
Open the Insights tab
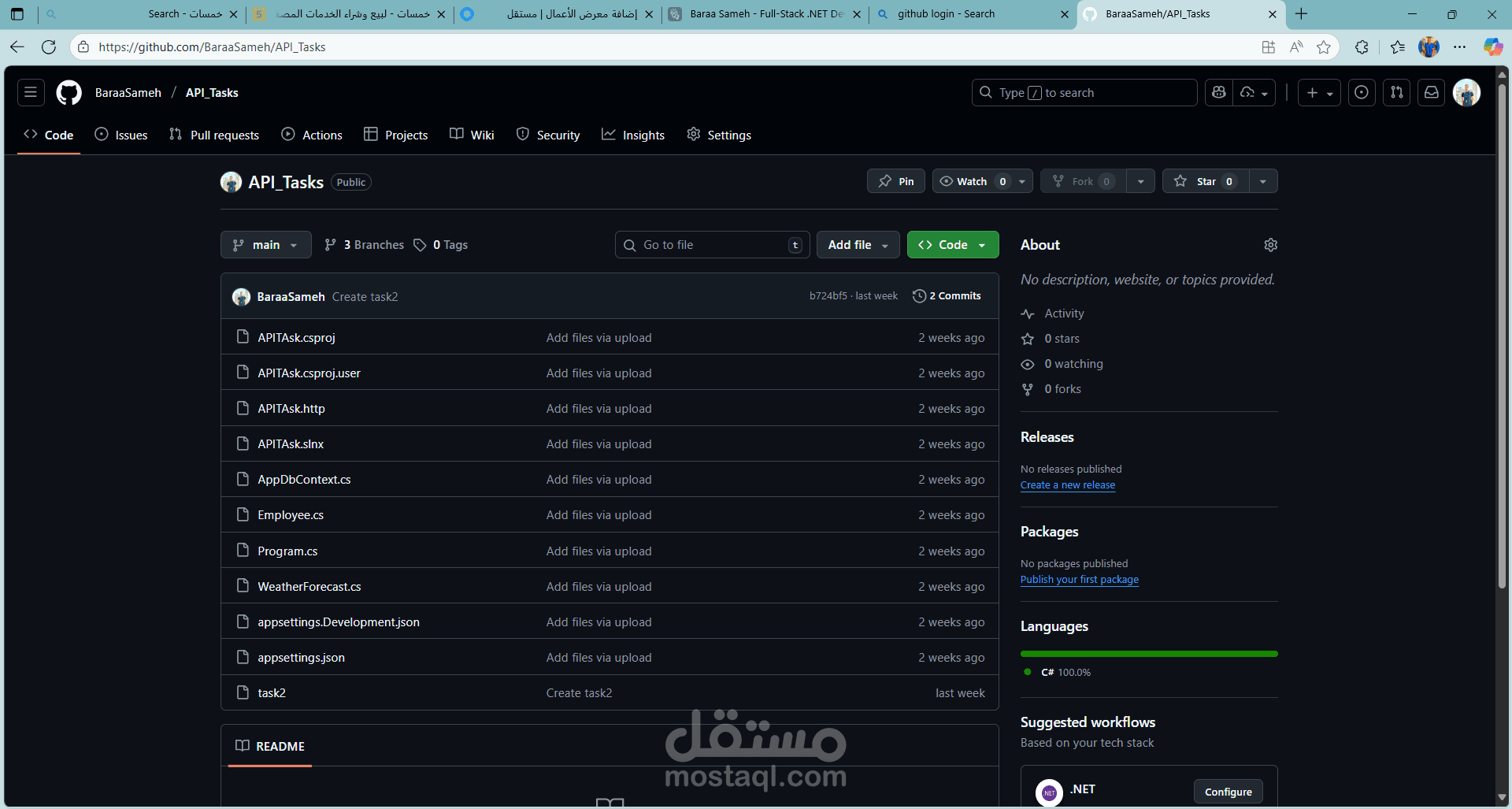pyautogui.click(x=633, y=135)
